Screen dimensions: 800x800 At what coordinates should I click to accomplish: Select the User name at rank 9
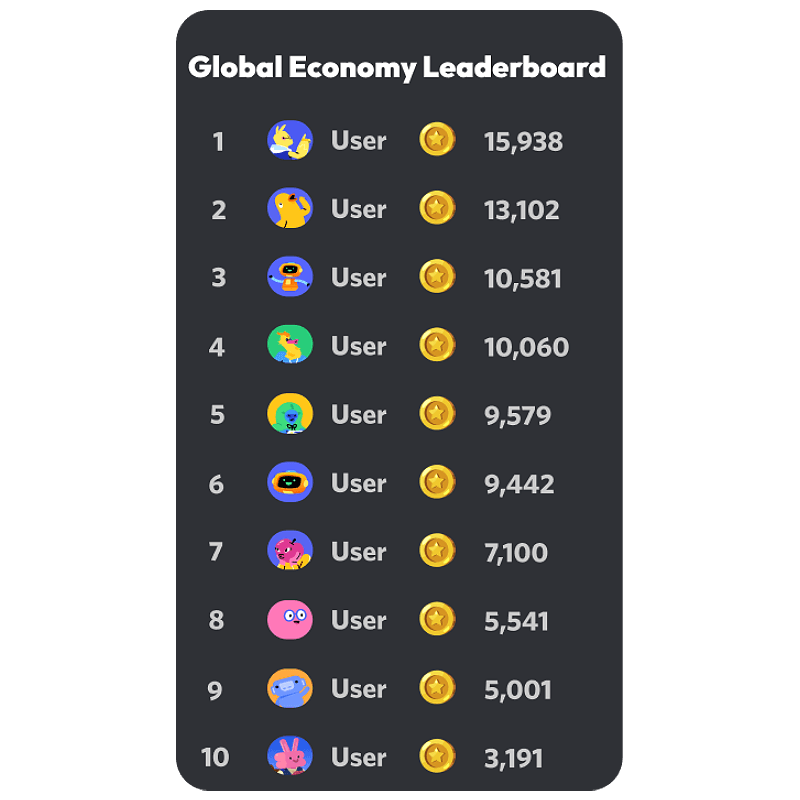[358, 689]
